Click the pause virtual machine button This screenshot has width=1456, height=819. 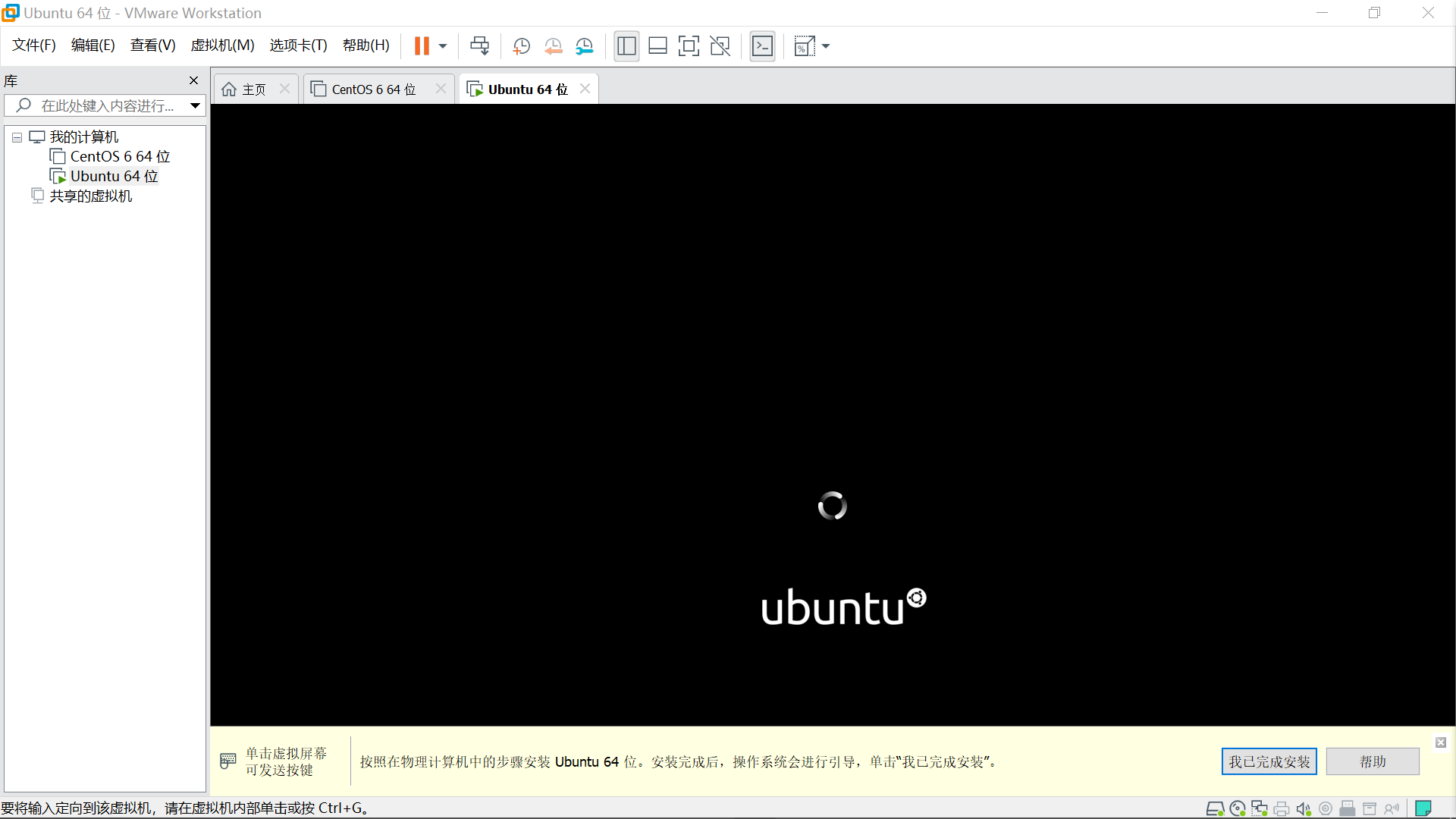pyautogui.click(x=422, y=46)
